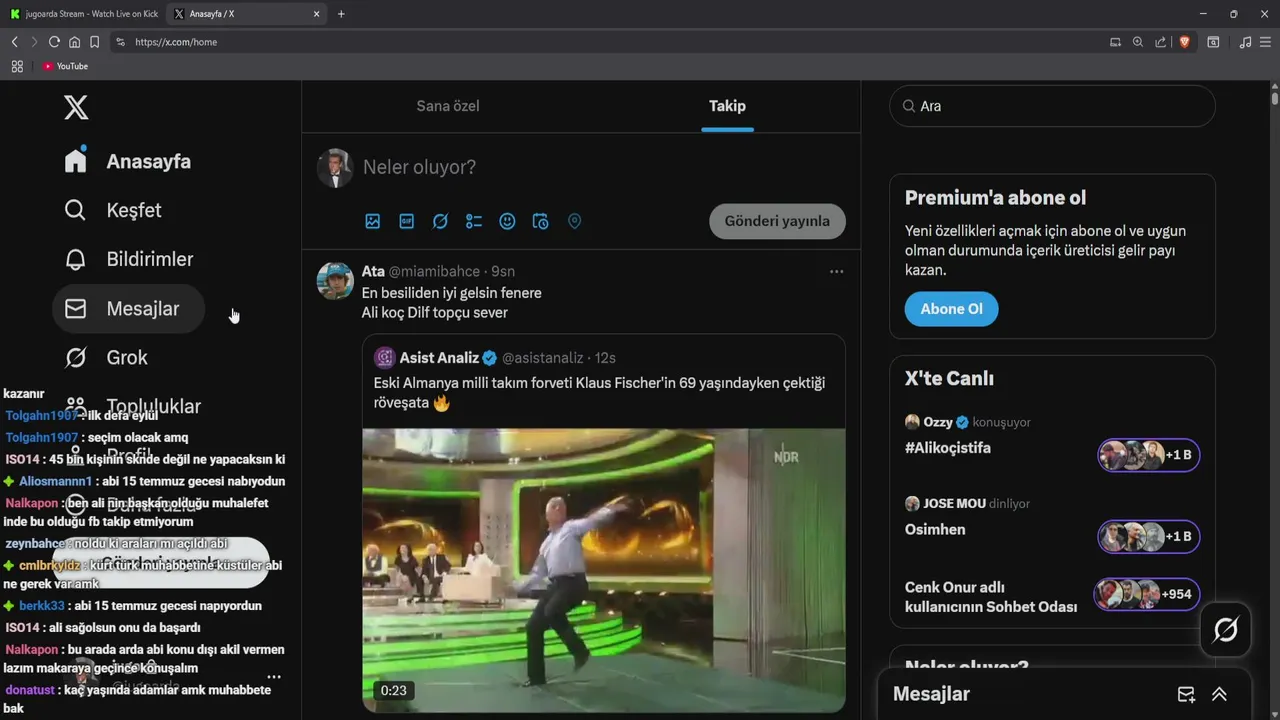This screenshot has width=1280, height=720.
Task: Click the +954 listeners badge
Action: [x=1146, y=594]
